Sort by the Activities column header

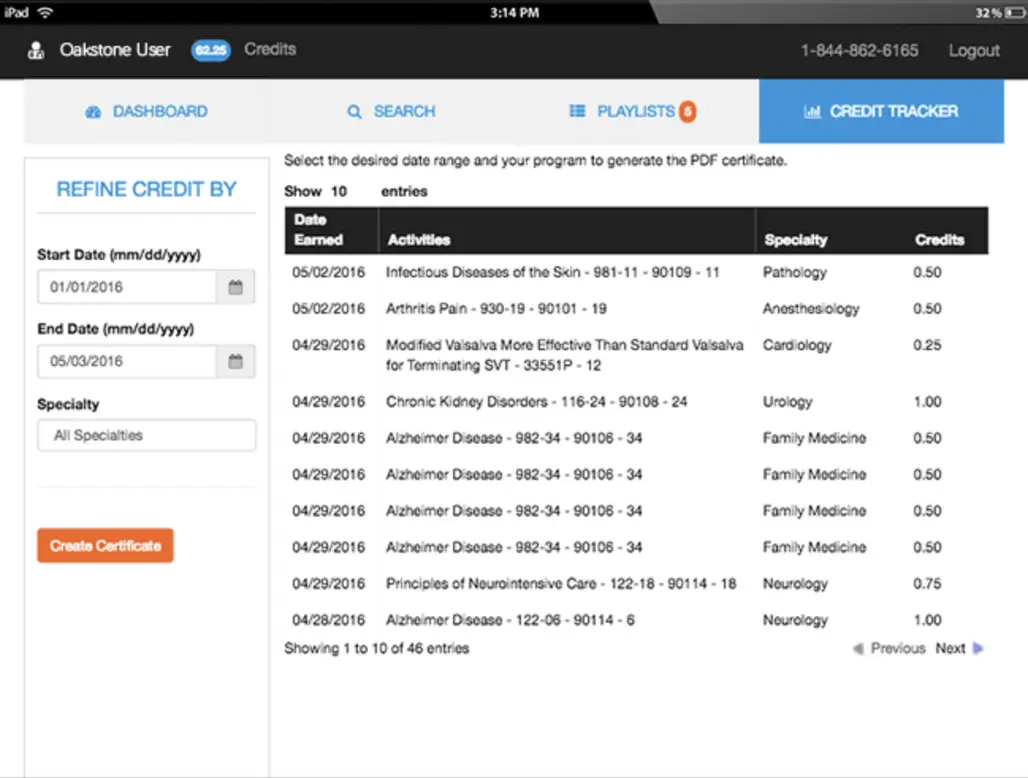(566, 230)
